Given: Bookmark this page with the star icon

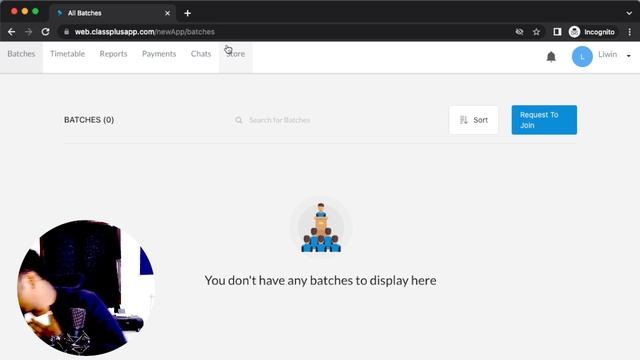Looking at the screenshot, I should (536, 32).
